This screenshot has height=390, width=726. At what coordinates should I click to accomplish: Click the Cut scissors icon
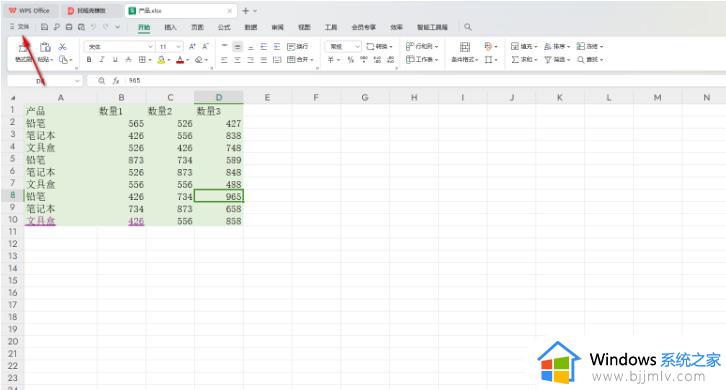pos(63,47)
